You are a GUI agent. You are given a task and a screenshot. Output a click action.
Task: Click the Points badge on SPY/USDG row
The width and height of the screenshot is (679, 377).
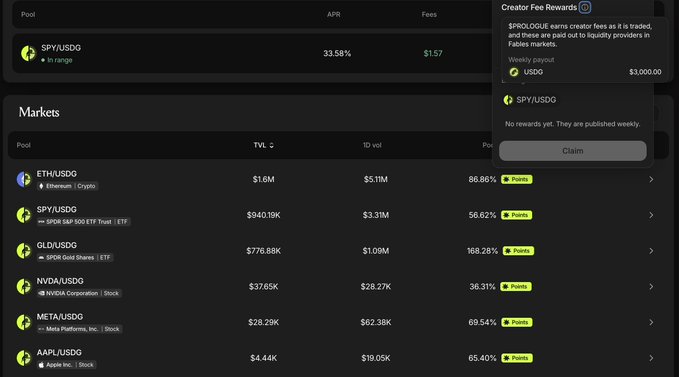pyautogui.click(x=517, y=215)
